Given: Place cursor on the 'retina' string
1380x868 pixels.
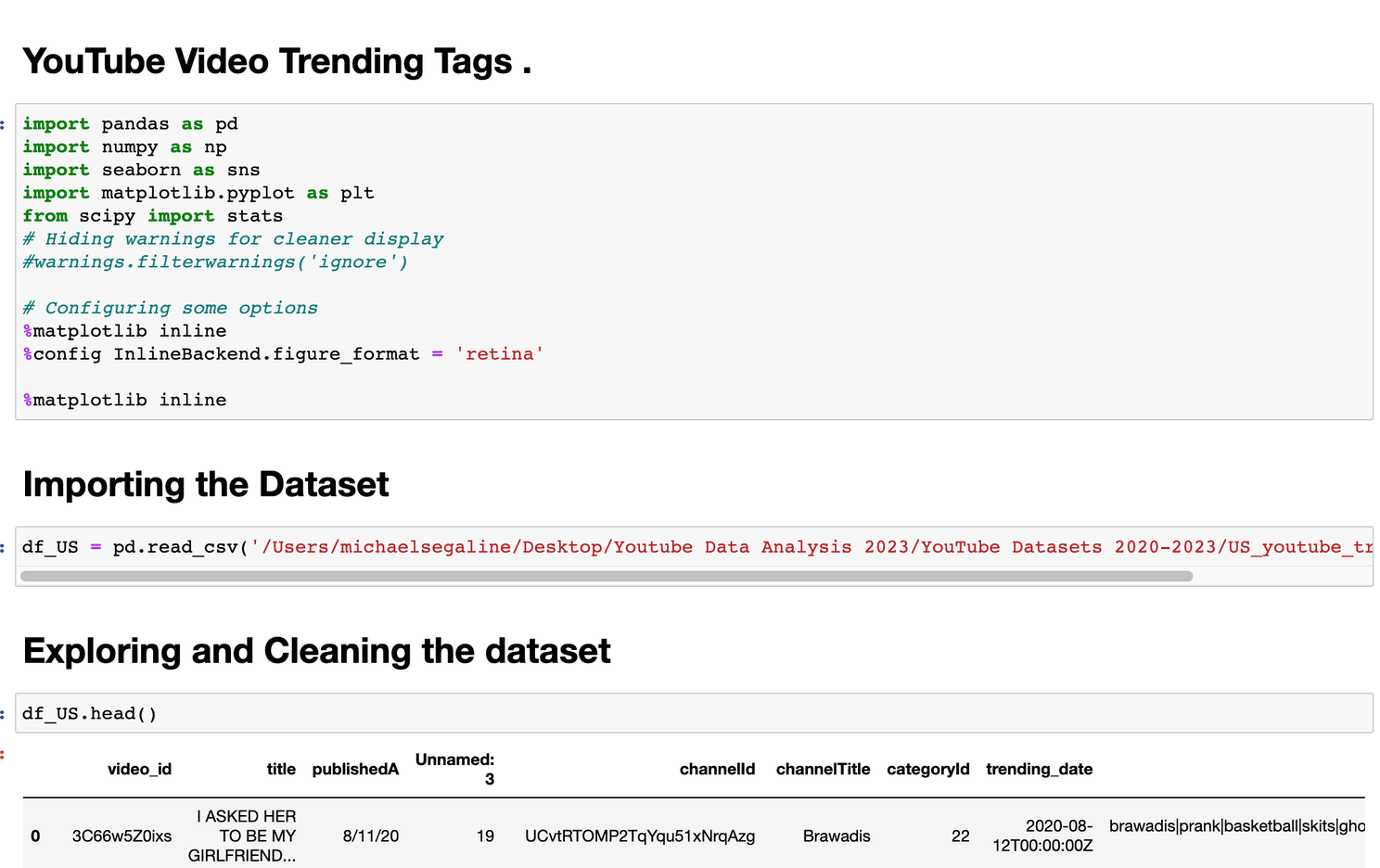Looking at the screenshot, I should [499, 354].
